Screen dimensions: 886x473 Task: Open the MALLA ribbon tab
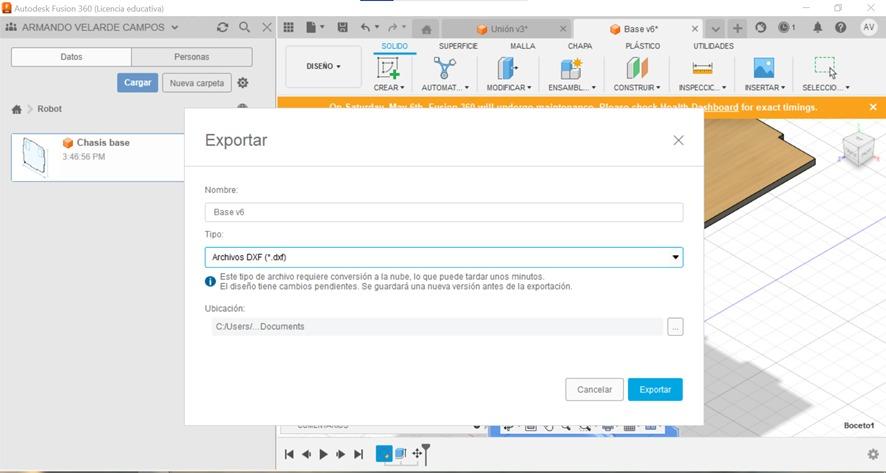523,46
